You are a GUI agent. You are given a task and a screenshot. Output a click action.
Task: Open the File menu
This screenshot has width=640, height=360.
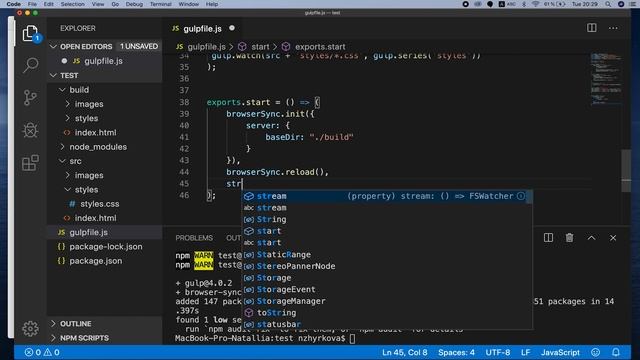coord(32,4)
